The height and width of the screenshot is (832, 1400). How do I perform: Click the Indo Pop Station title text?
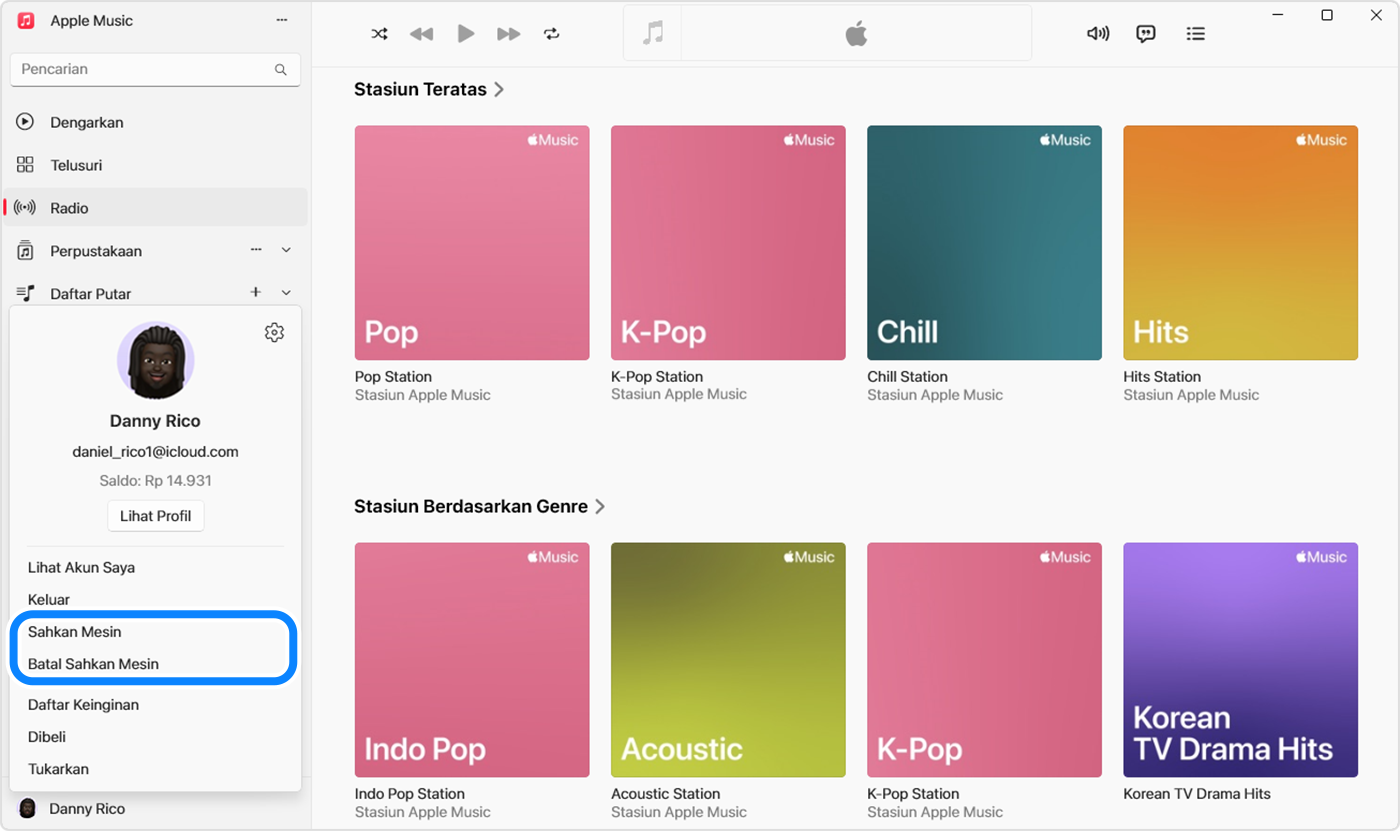(x=410, y=794)
